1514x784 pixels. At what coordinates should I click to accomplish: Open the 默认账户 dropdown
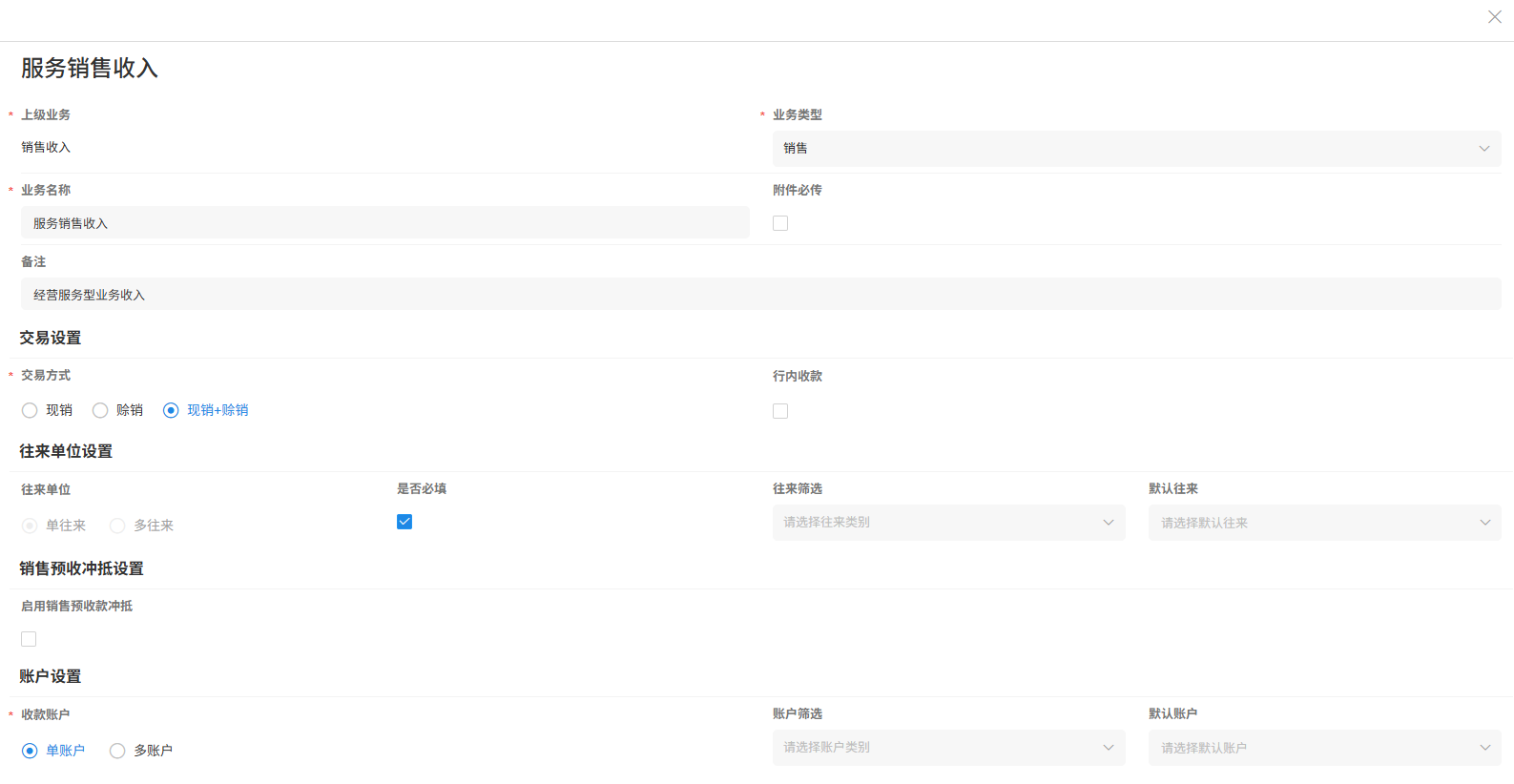click(x=1324, y=748)
